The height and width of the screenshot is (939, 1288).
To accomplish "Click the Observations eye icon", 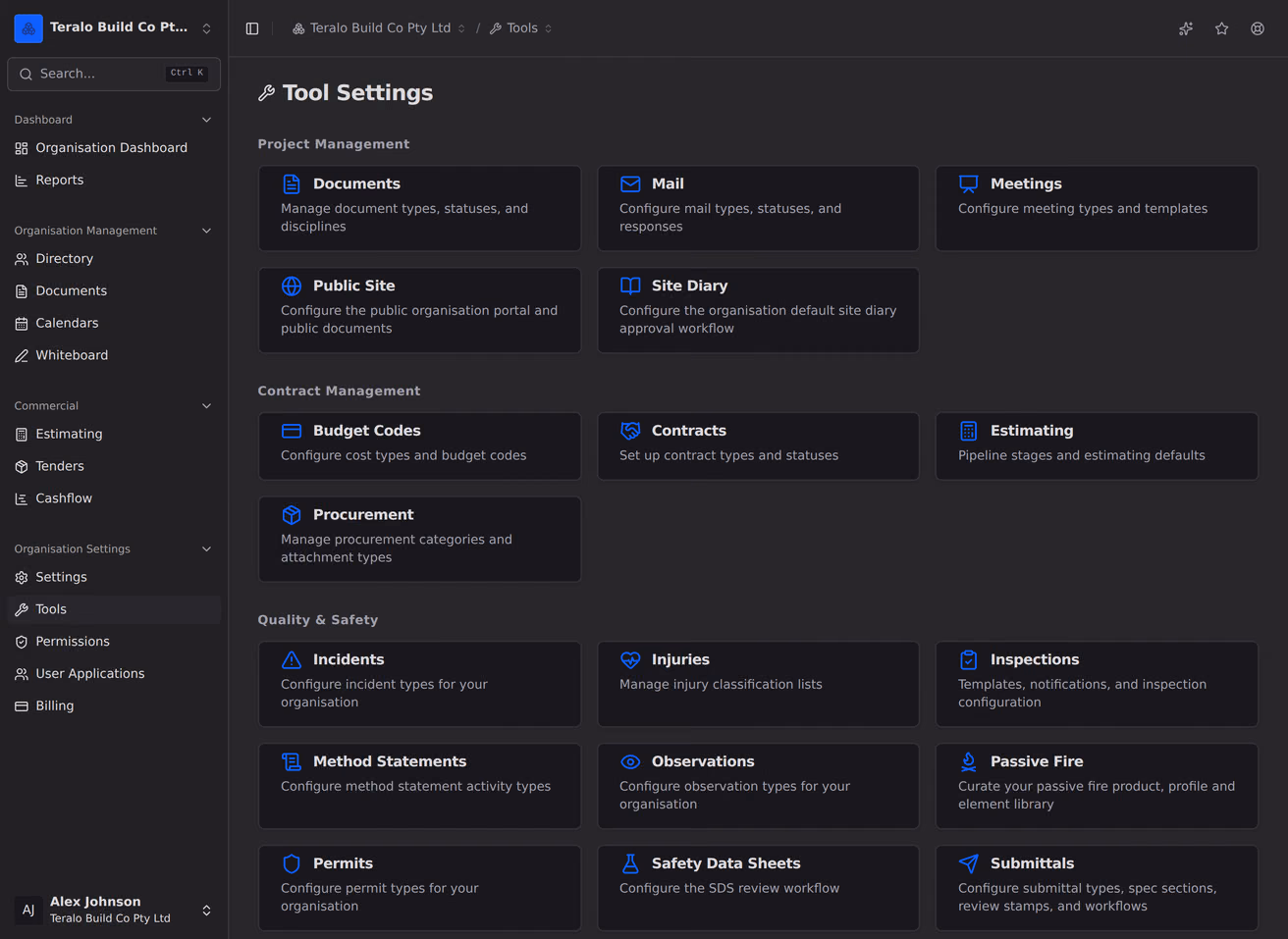I will point(630,761).
